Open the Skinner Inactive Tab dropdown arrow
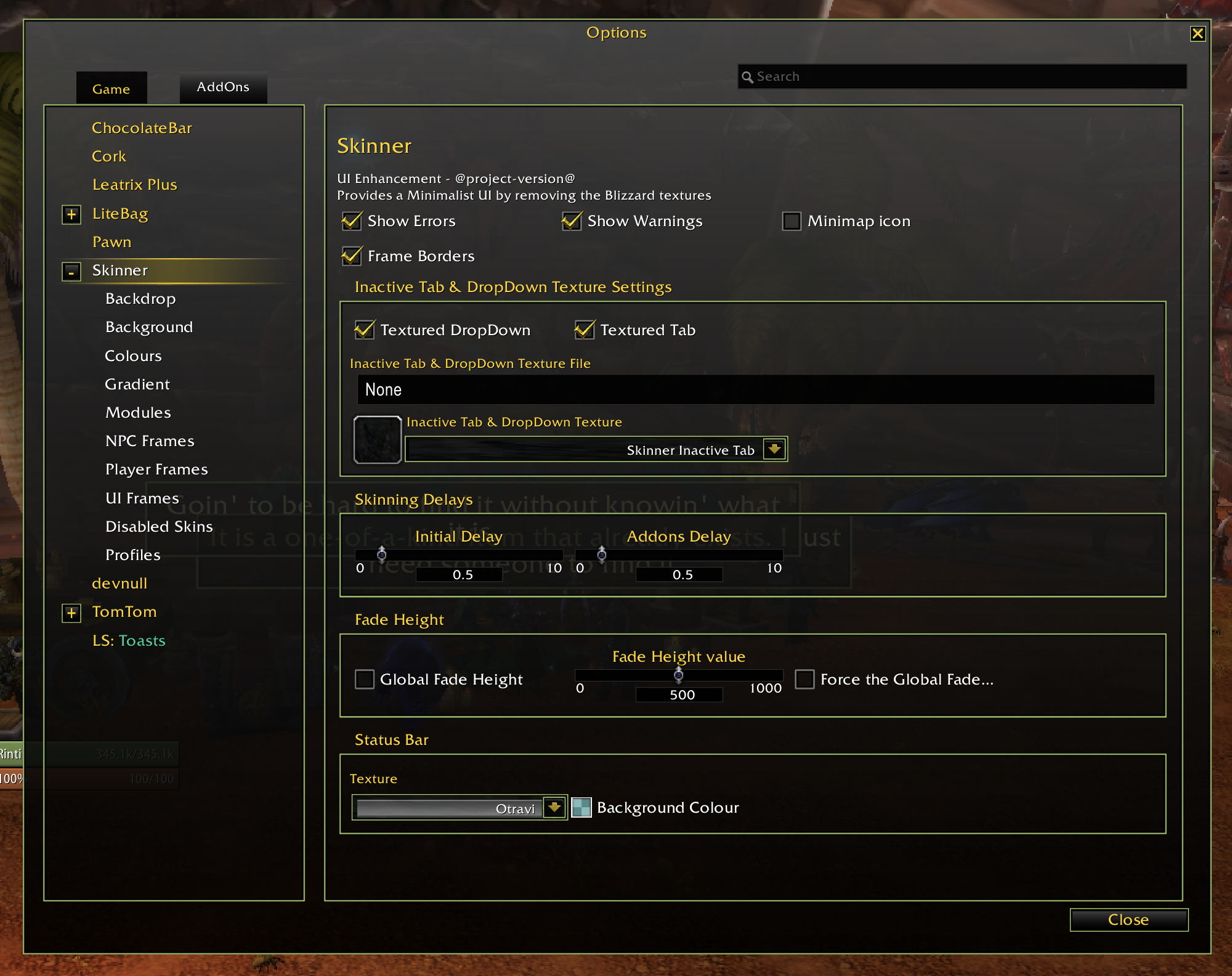Image resolution: width=1232 pixels, height=976 pixels. 774,449
